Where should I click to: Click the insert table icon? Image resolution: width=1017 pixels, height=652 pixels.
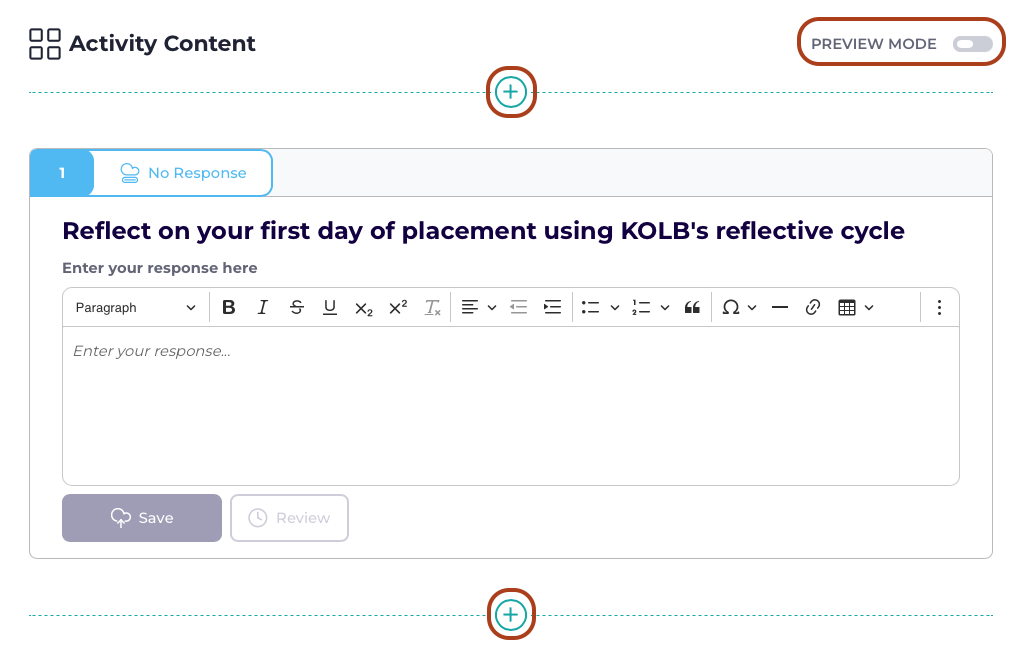pos(847,308)
